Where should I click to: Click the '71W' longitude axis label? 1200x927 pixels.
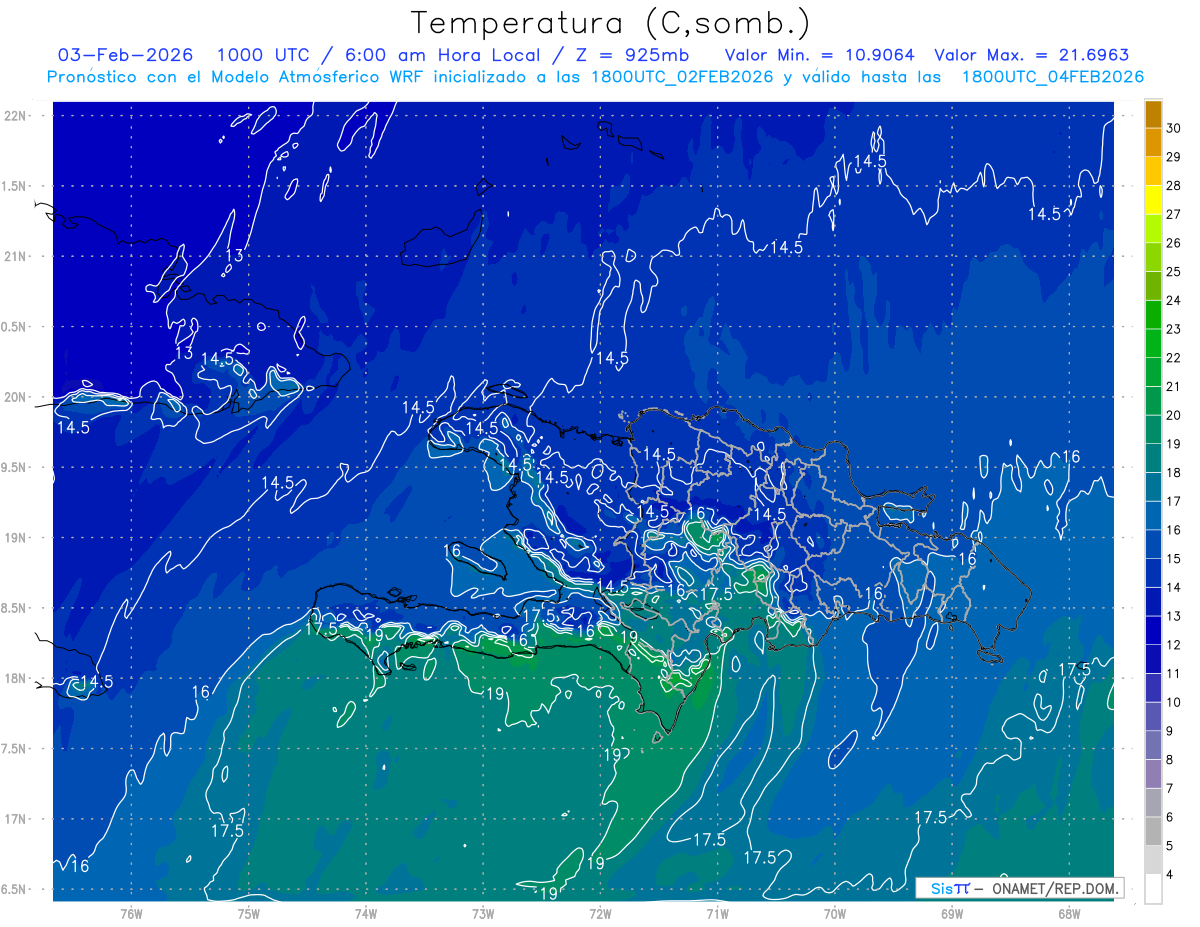click(x=717, y=913)
